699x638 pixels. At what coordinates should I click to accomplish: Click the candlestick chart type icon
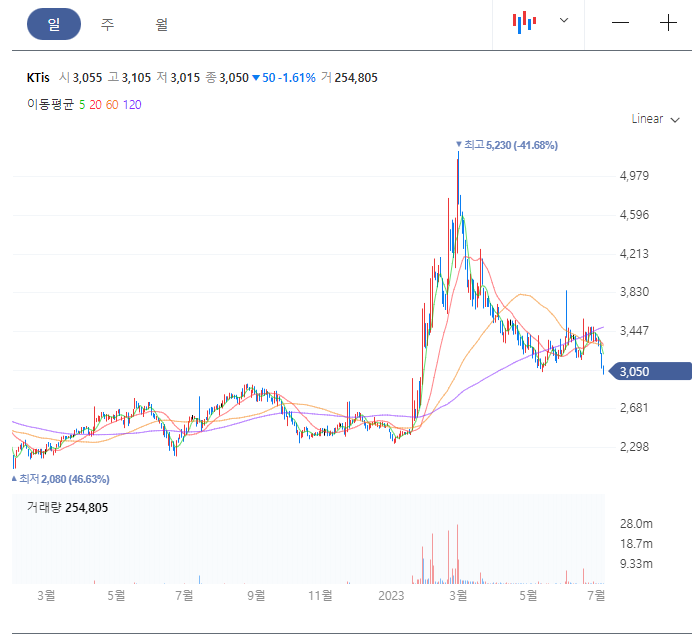point(524,22)
